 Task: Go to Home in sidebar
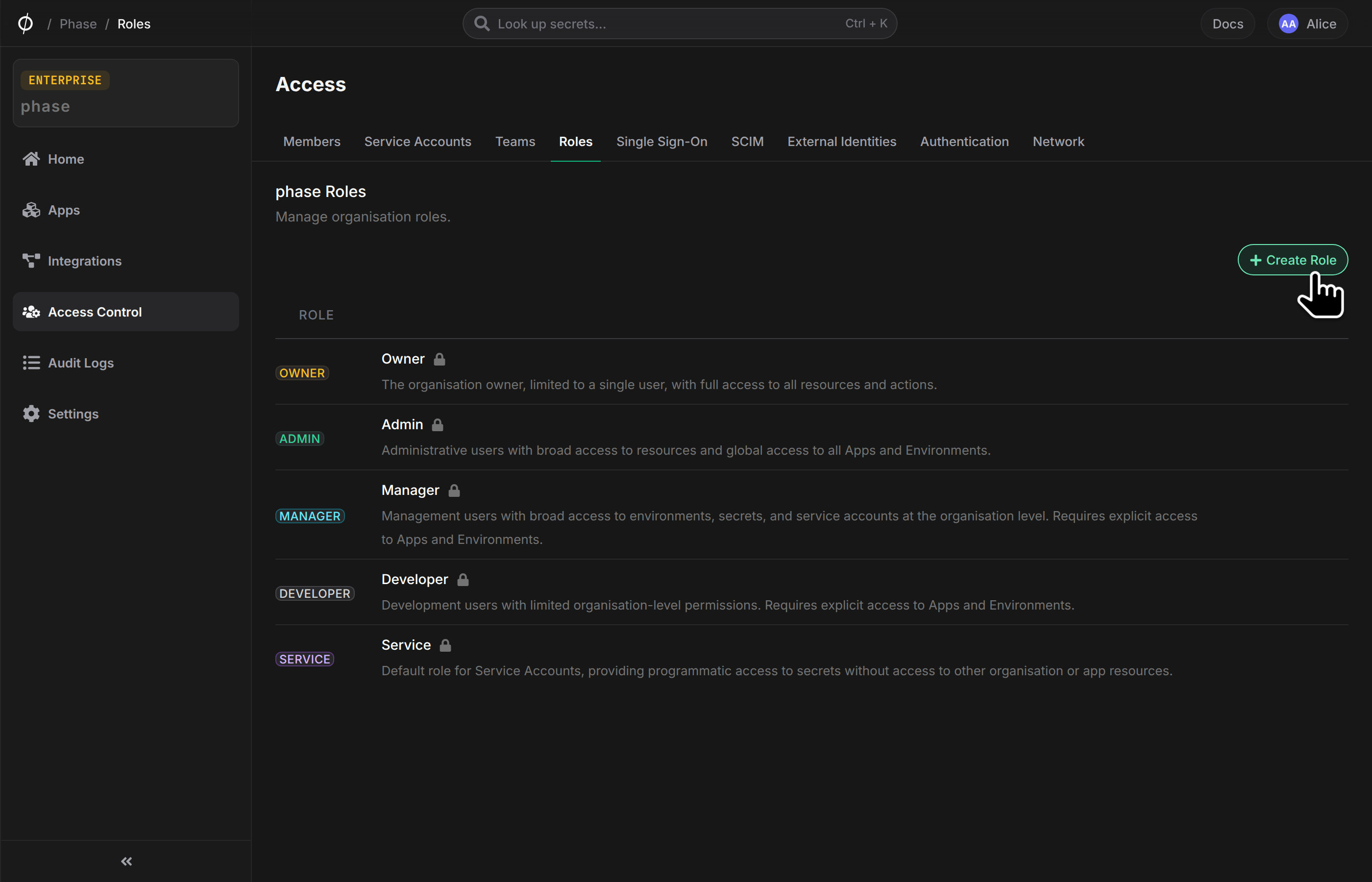click(125, 159)
